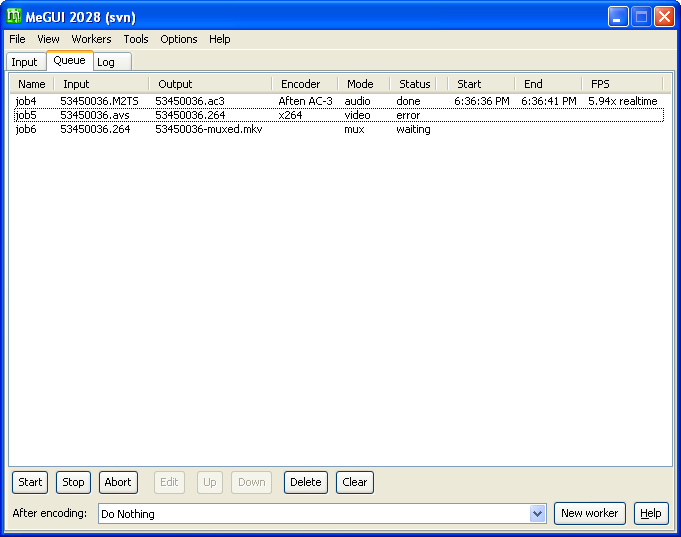
Task: Click the FPS column header
Action: [x=622, y=84]
